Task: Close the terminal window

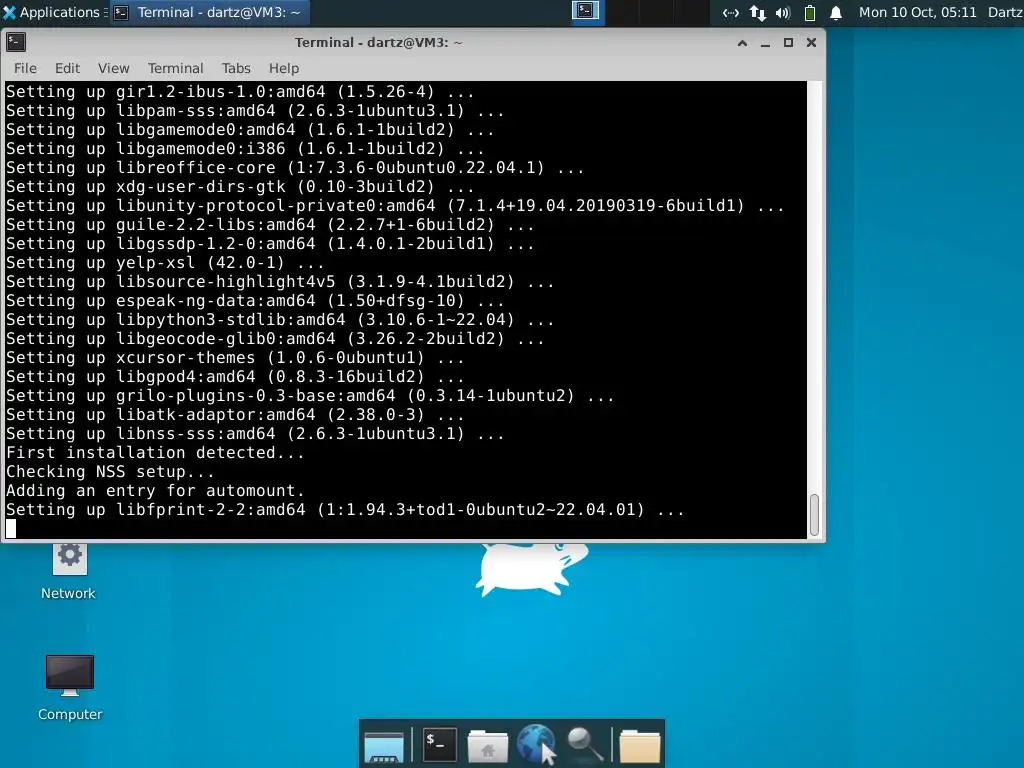Action: point(811,43)
